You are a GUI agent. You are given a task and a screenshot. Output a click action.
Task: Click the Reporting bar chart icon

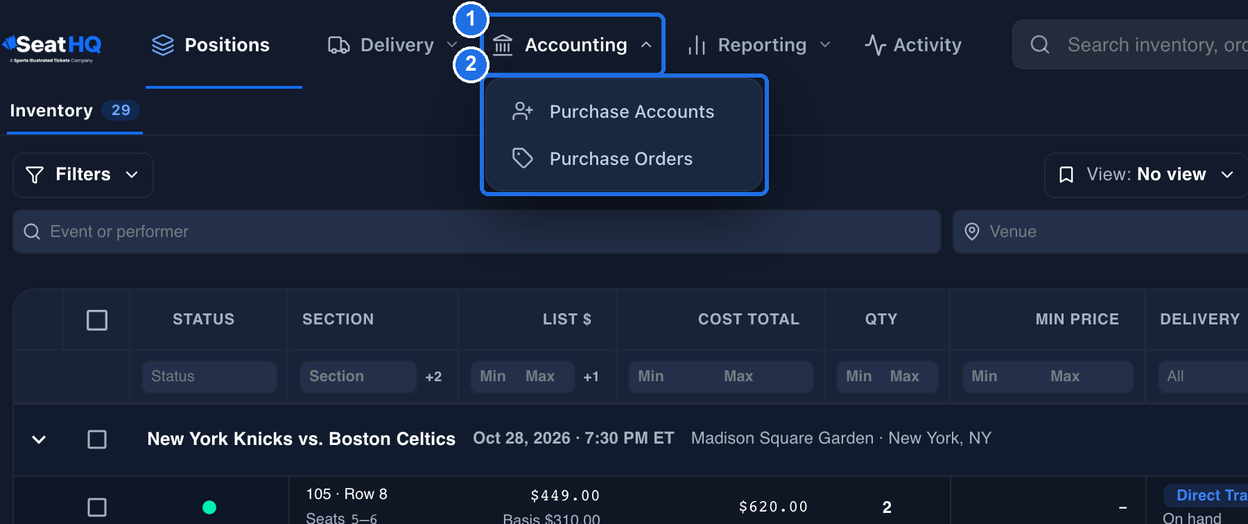[x=697, y=45]
